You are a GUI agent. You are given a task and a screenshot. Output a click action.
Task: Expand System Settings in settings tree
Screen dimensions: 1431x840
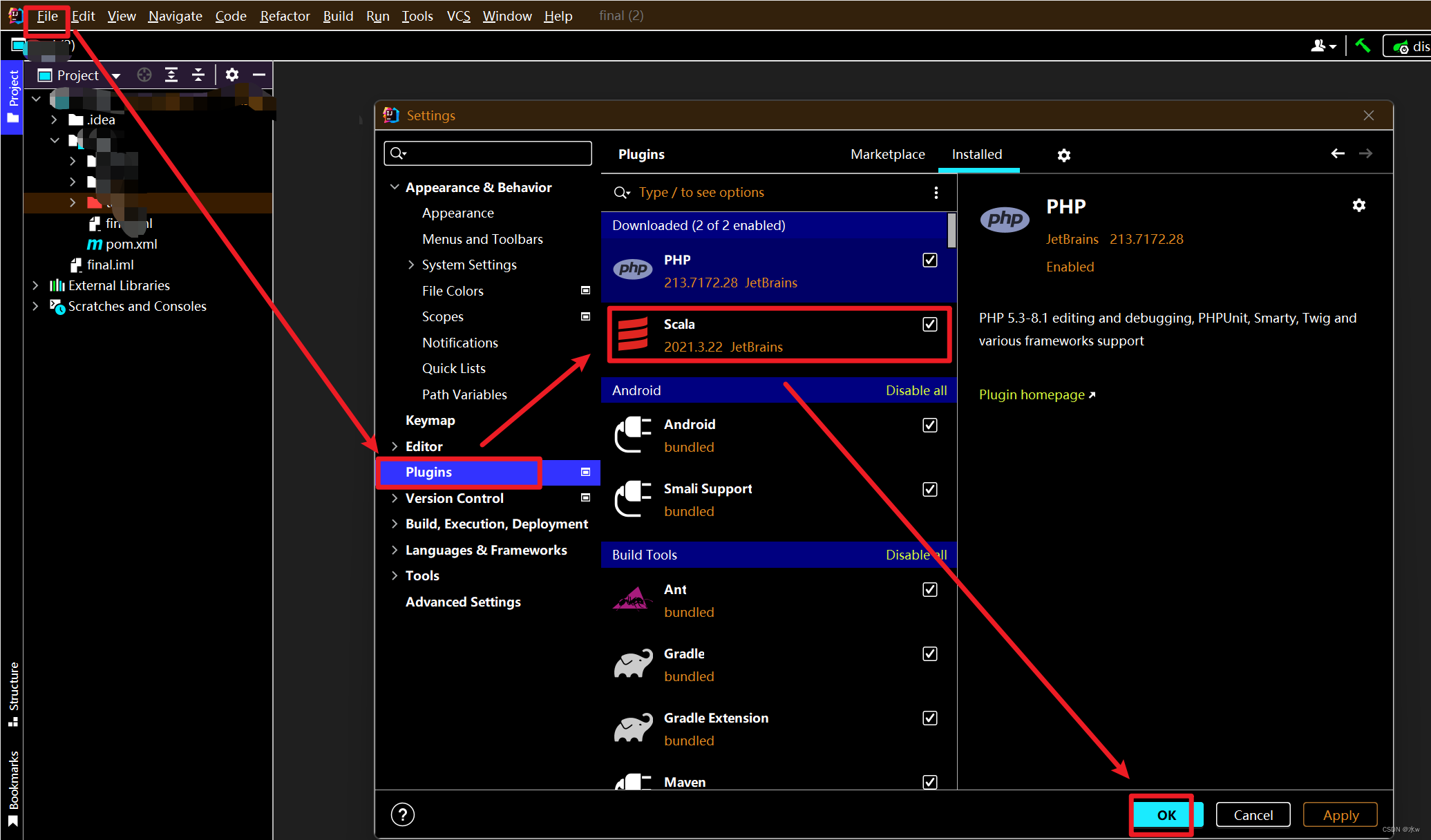(411, 265)
